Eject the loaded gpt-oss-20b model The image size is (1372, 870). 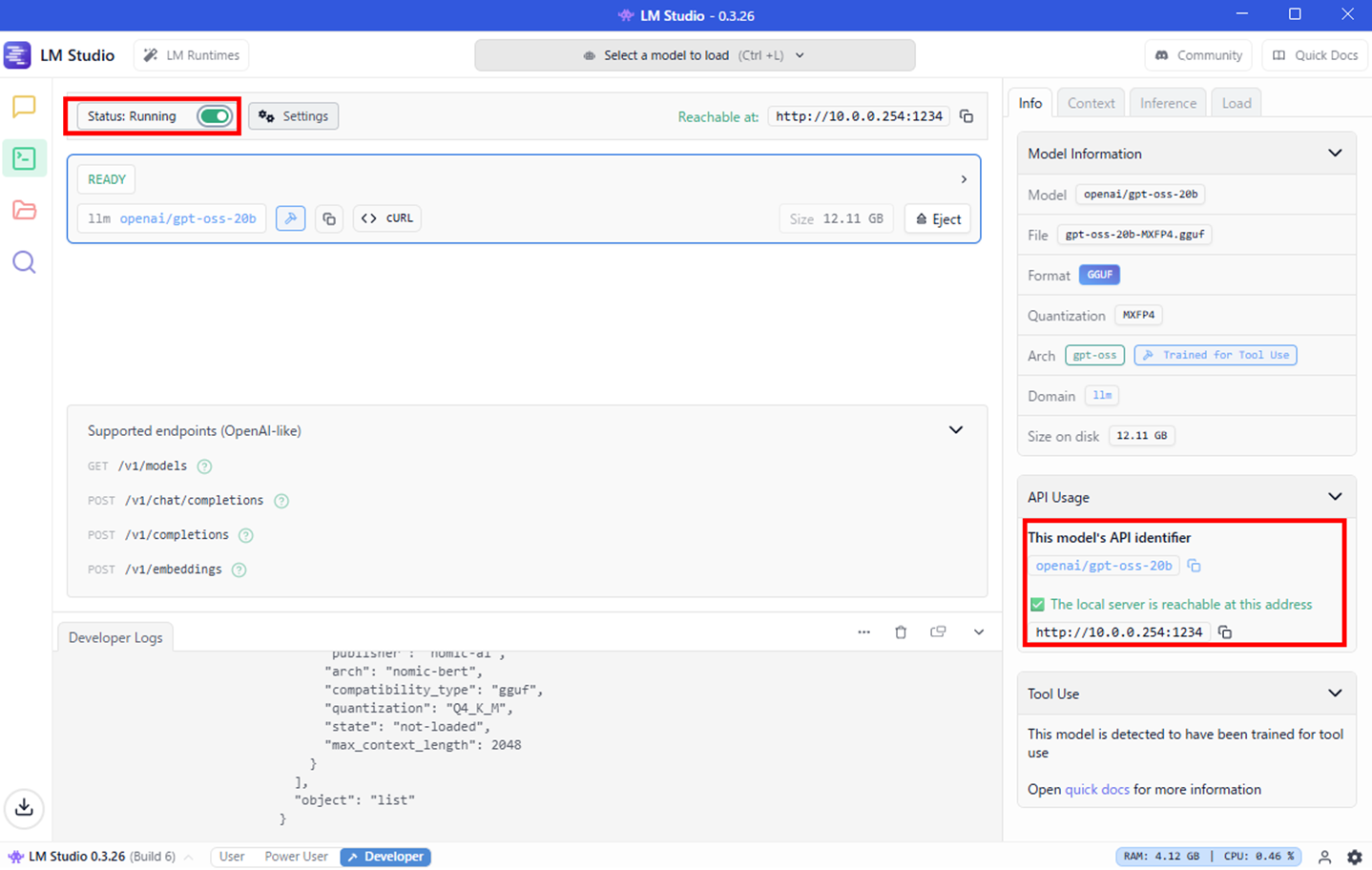938,218
